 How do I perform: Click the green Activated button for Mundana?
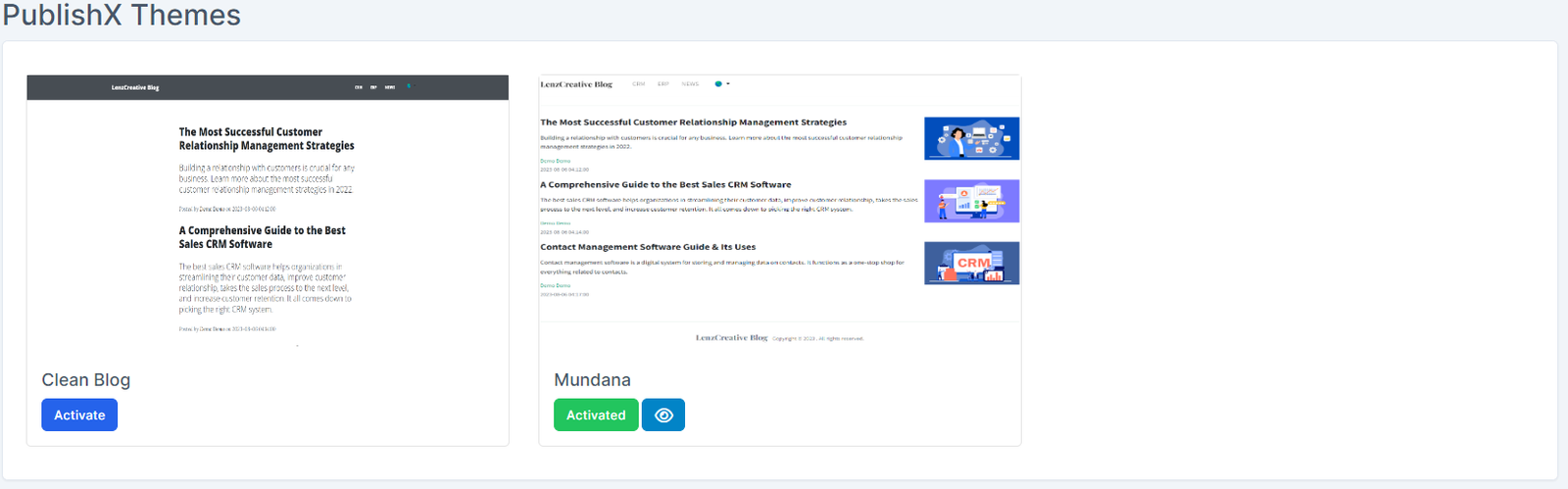coord(596,416)
